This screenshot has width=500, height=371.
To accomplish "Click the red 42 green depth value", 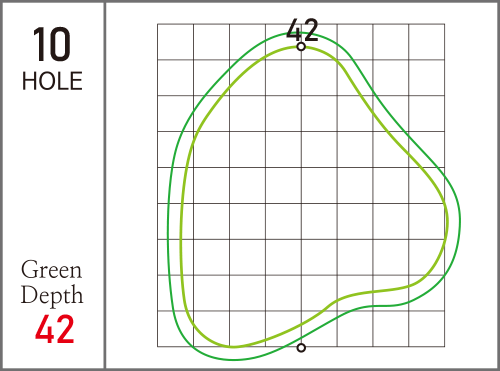I will 55,329.
